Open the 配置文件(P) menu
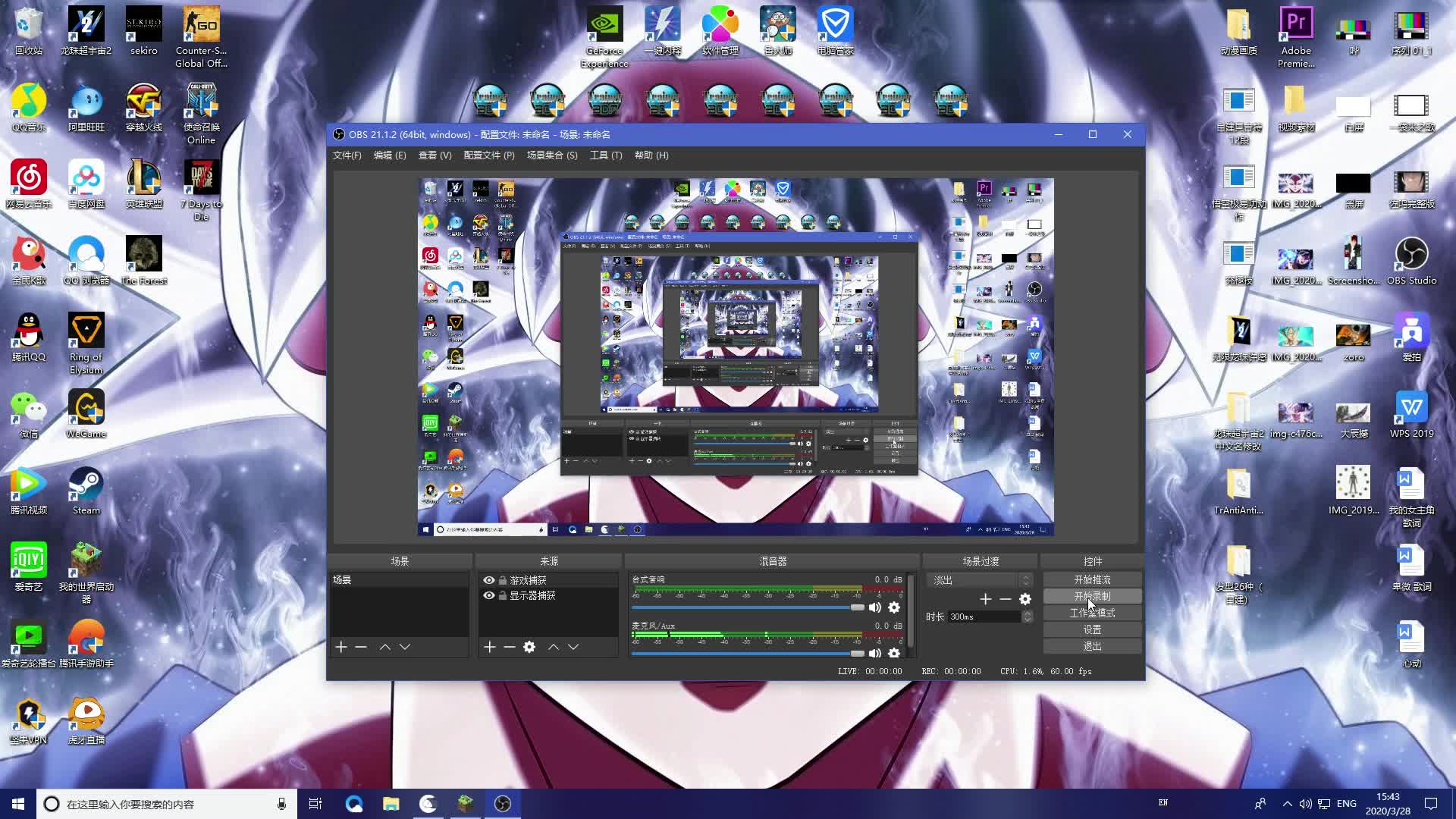The height and width of the screenshot is (819, 1456). tap(489, 155)
